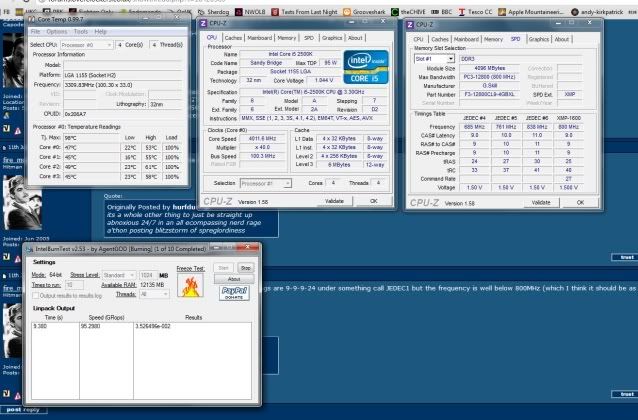
Task: Click the Max Bandwidth PC3-12800 (800 MHz) value
Action: coord(489,77)
